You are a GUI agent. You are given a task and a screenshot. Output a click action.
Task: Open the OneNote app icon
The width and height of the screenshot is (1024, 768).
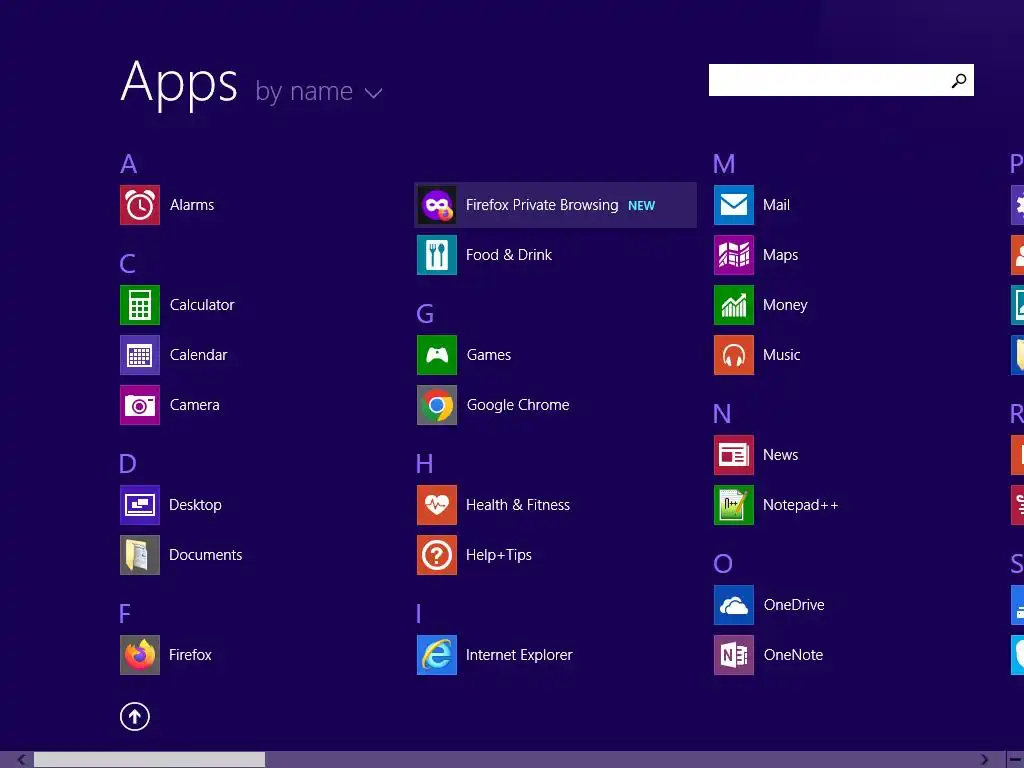point(734,655)
